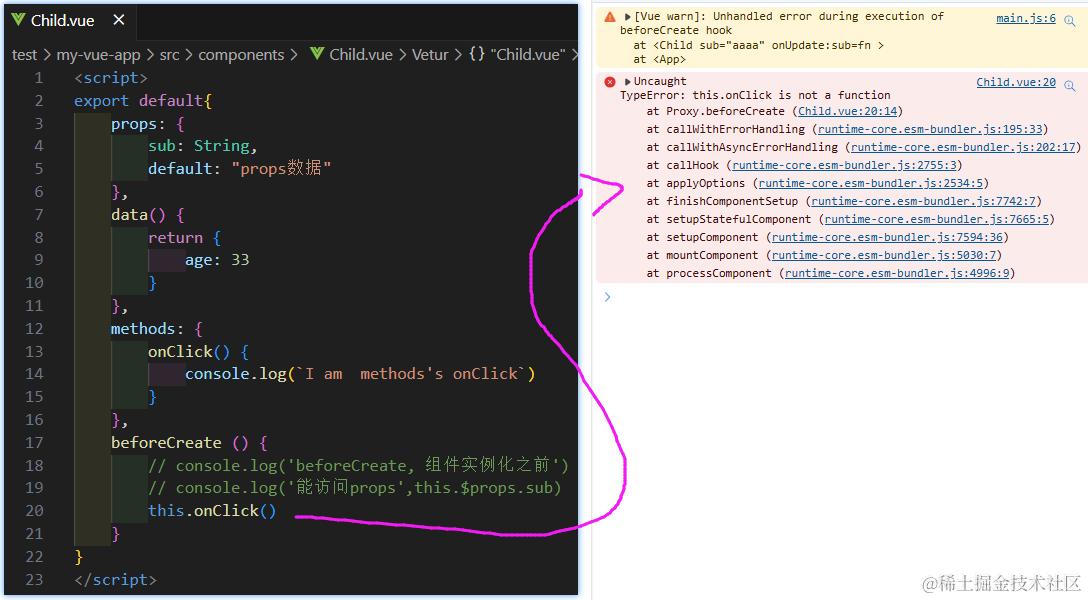Click the console.log 'I am methods's onClick' line
The width and height of the screenshot is (1088, 600).
[359, 374]
